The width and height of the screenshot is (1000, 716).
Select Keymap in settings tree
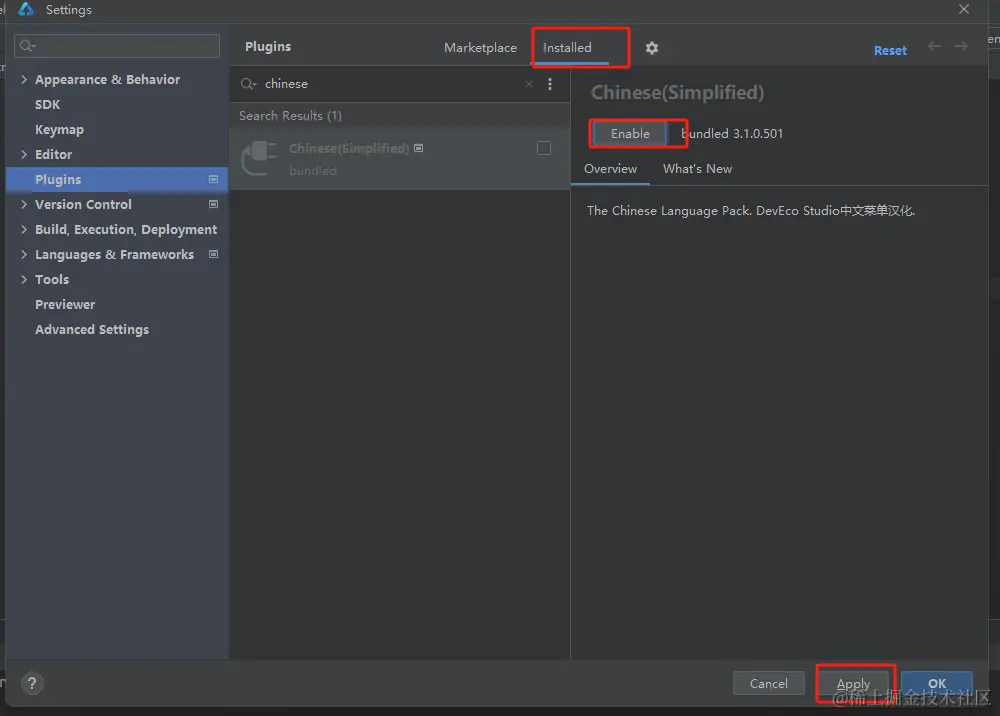[59, 129]
